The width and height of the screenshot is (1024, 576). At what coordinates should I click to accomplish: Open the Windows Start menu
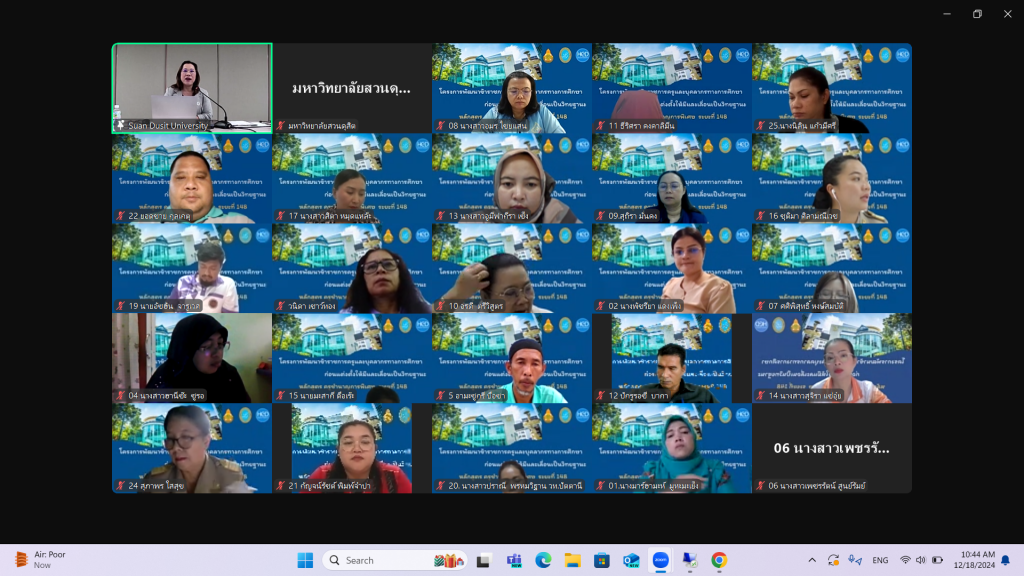305,560
